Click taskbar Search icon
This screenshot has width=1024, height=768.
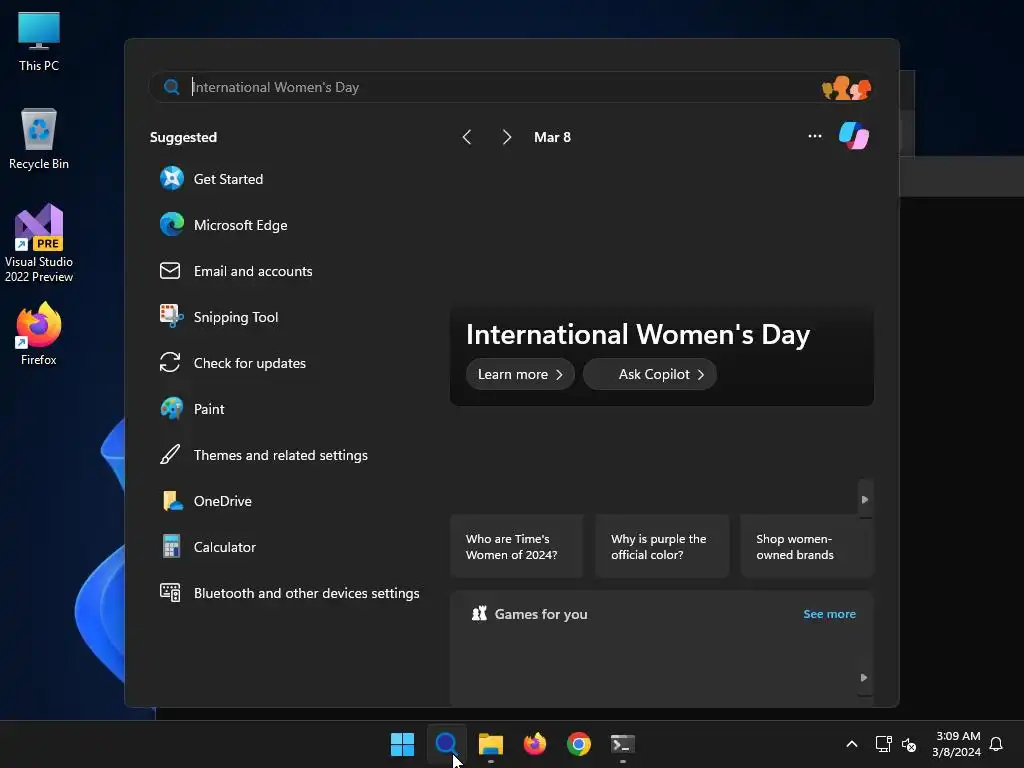coord(446,744)
